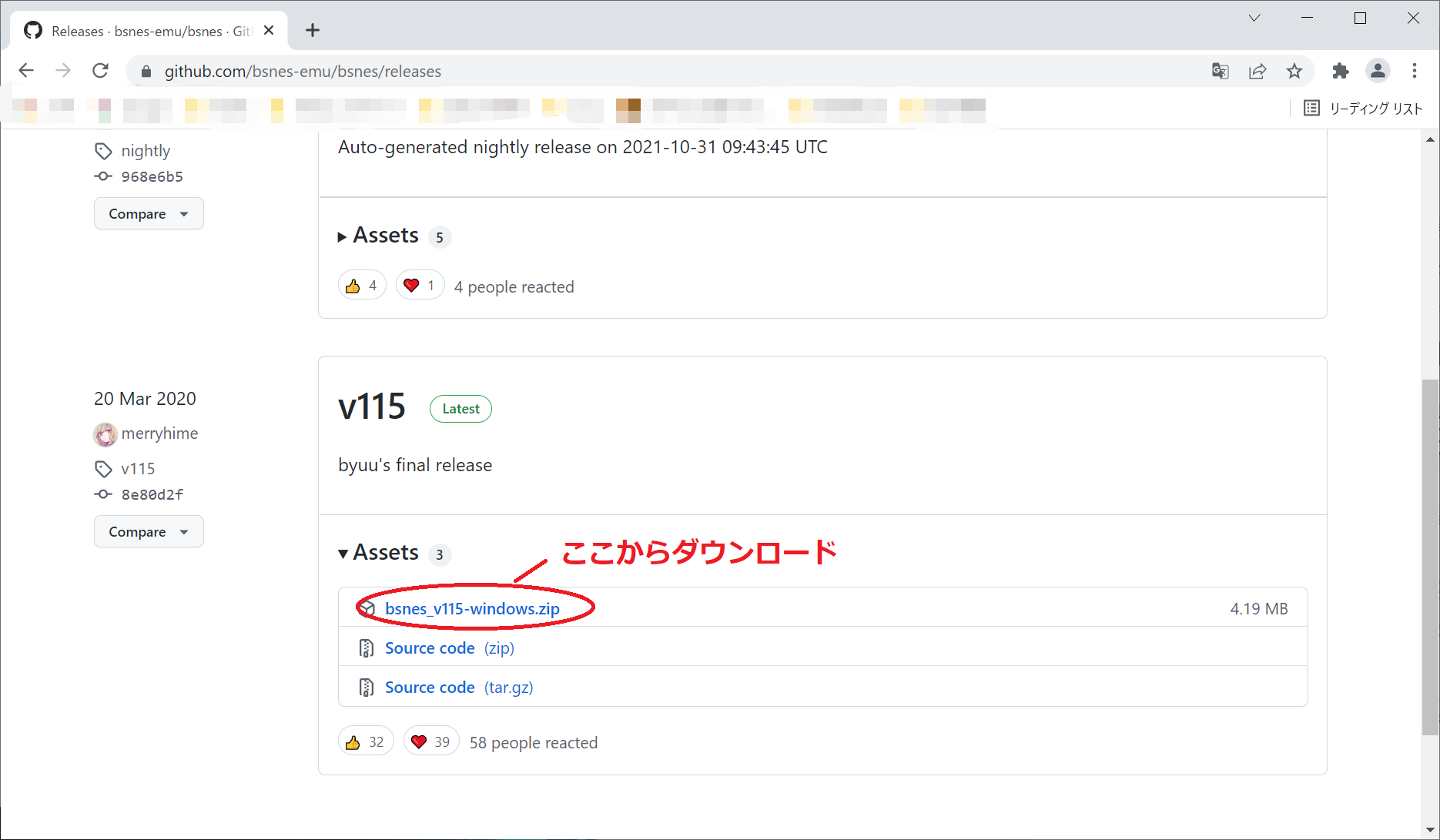Open the Compare dropdown for v115
The image size is (1440, 840).
click(x=149, y=532)
